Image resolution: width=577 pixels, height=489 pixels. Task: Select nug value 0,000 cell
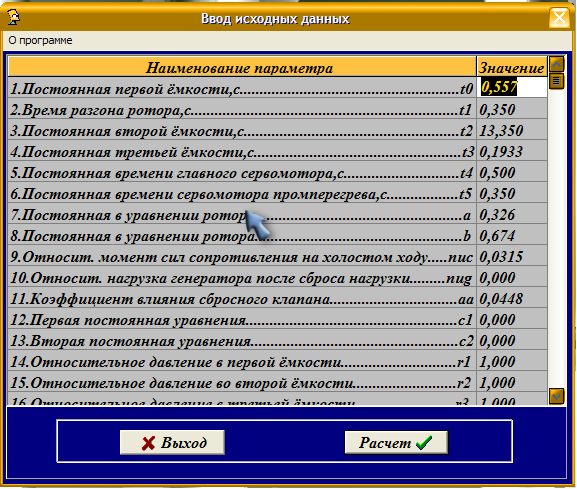[x=512, y=277]
